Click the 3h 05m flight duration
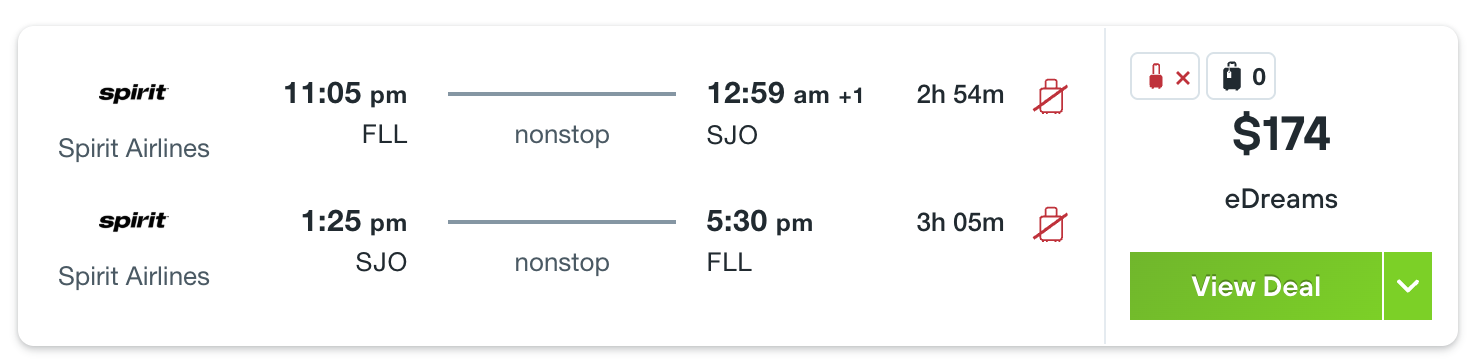Image resolution: width=1476 pixels, height=364 pixels. 960,222
